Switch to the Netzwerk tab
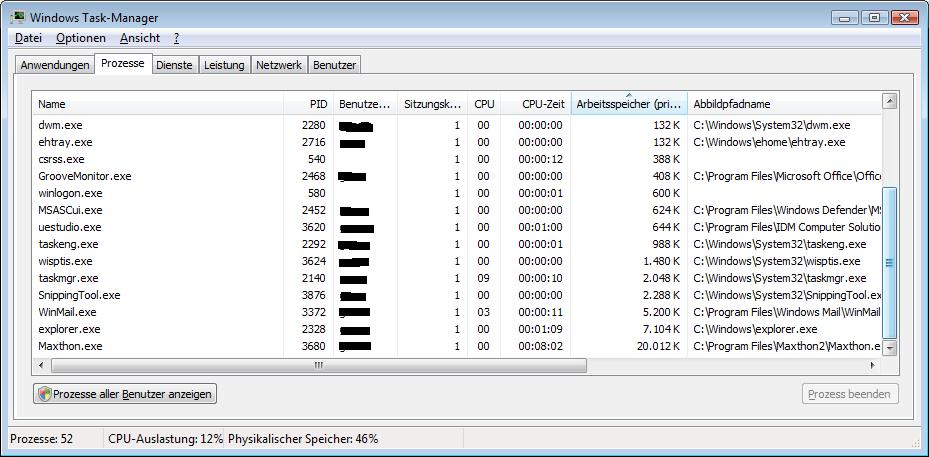This screenshot has height=457, width=929. pos(278,65)
